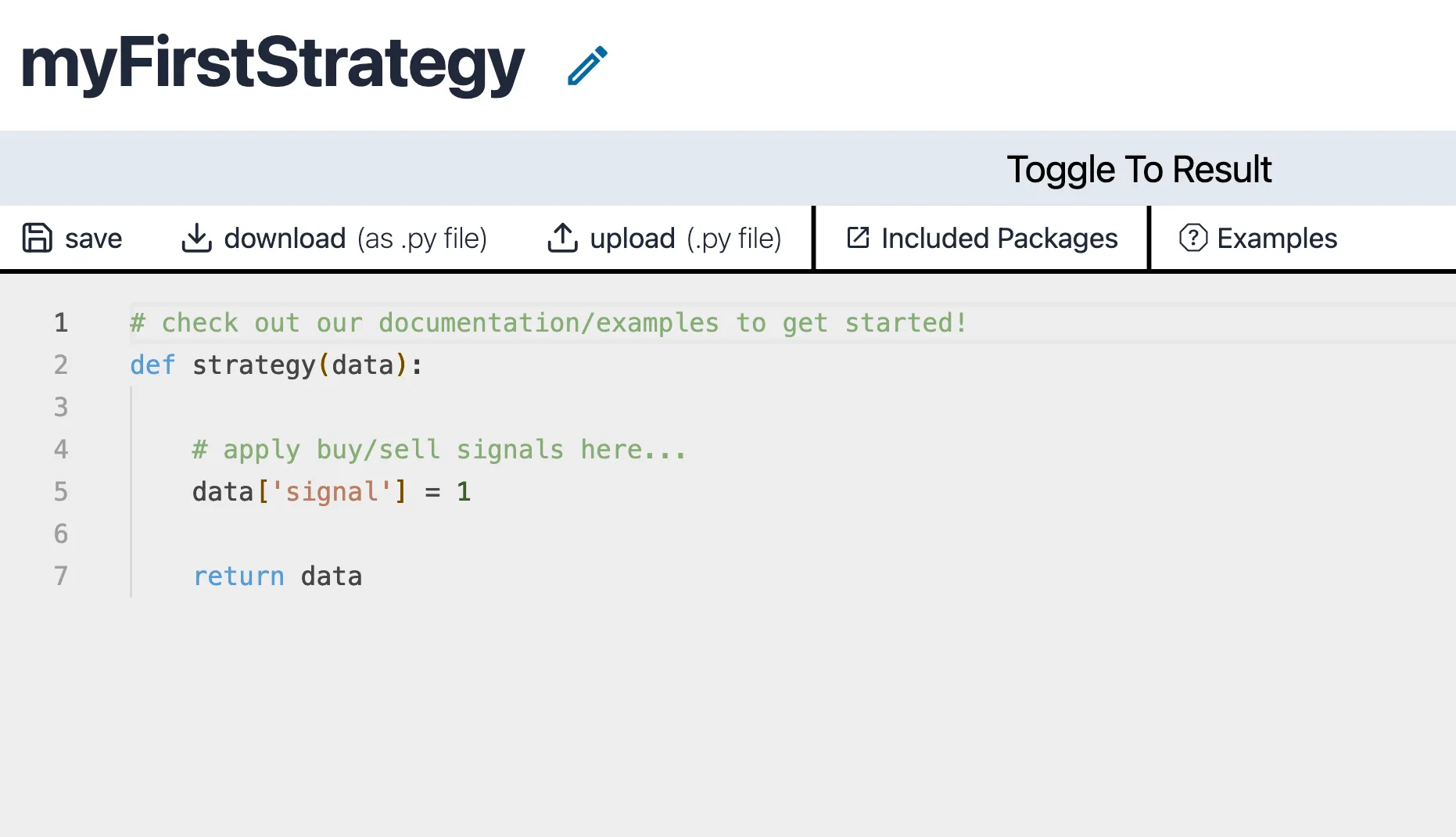
Task: Click the external link icon beside Included Packages
Action: tap(858, 238)
